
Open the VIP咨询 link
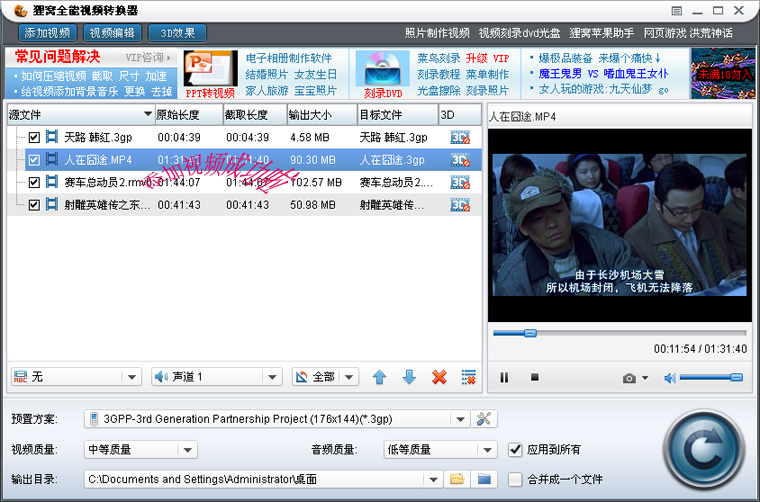coord(148,58)
